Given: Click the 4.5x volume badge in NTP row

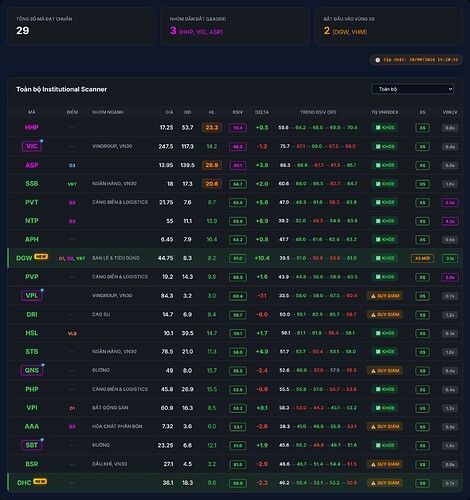Looking at the screenshot, I should [x=450, y=221].
